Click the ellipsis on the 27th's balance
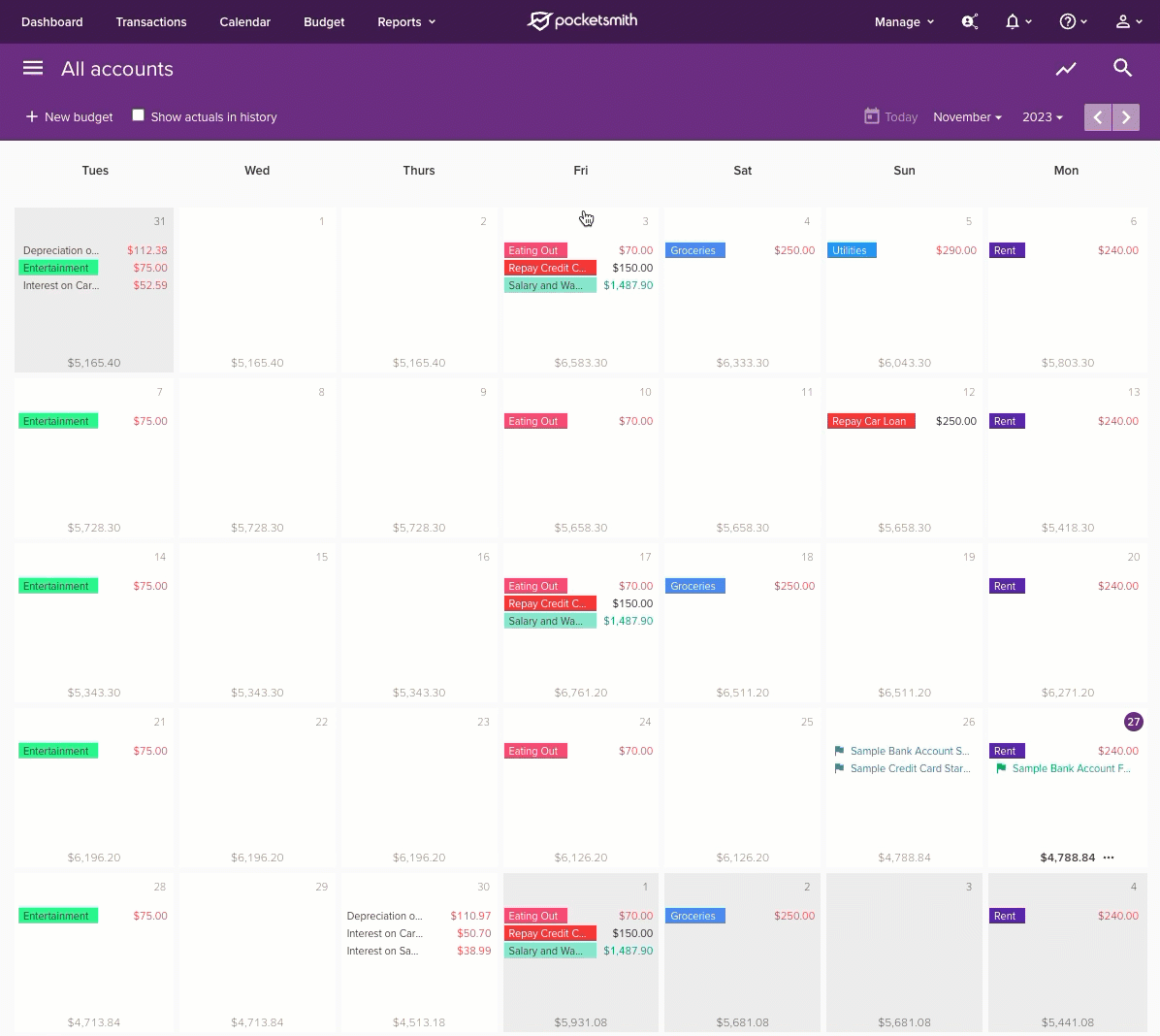Viewport: 1160px width, 1036px height. (1109, 858)
